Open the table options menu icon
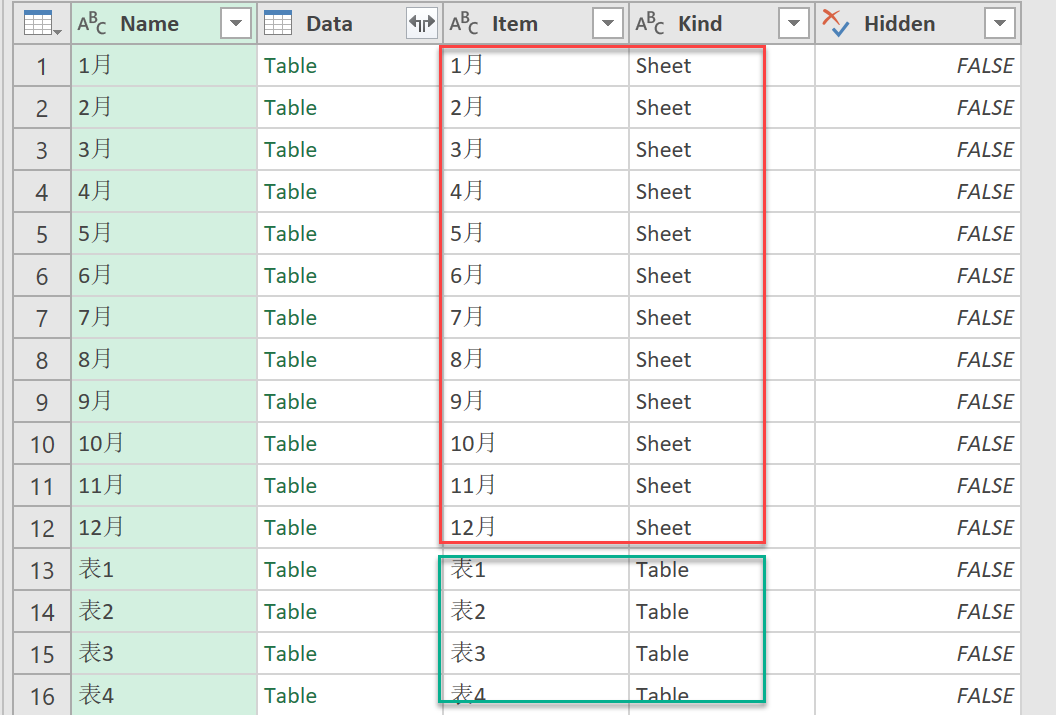 [x=42, y=24]
